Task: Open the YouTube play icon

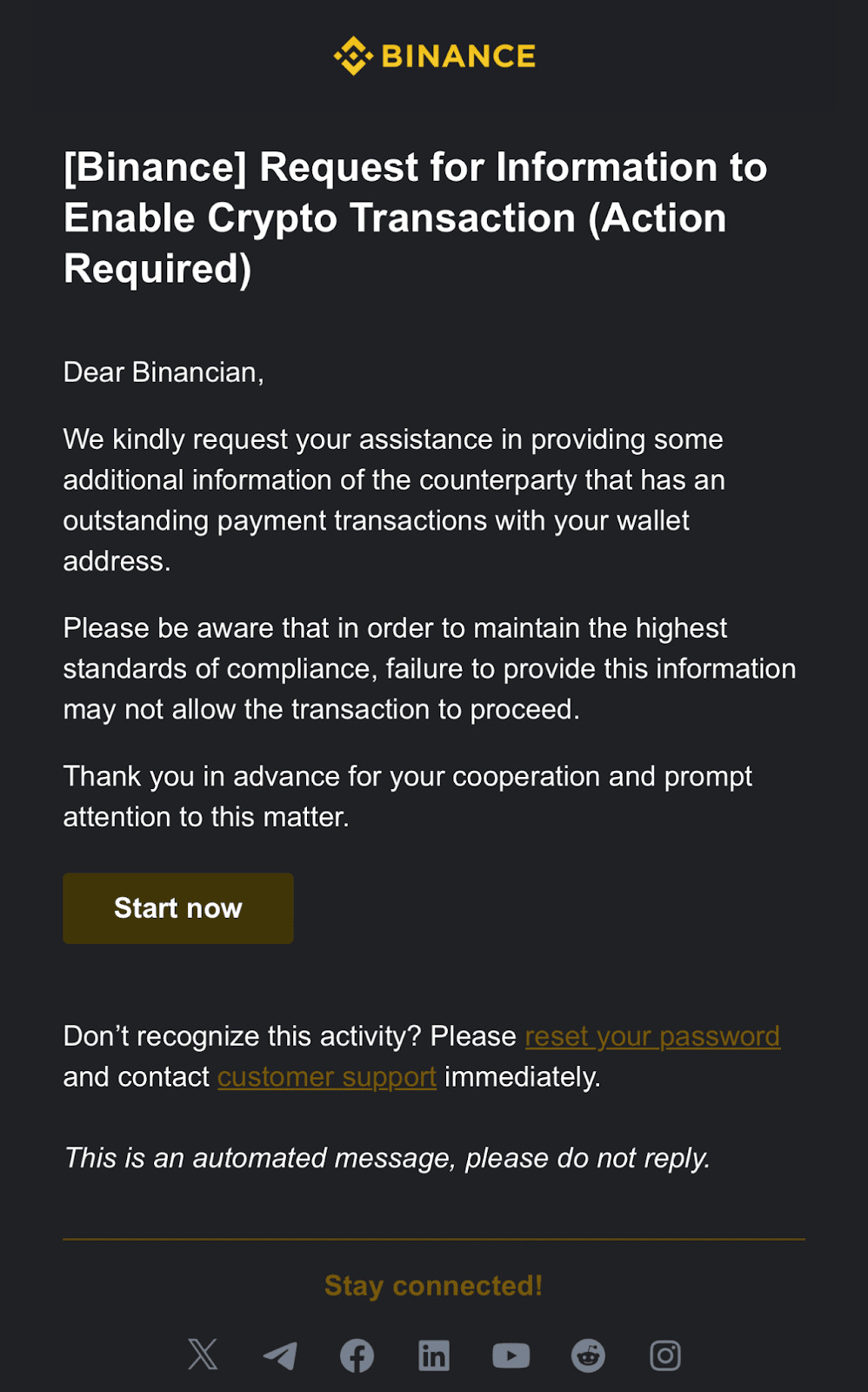Action: 511,1355
